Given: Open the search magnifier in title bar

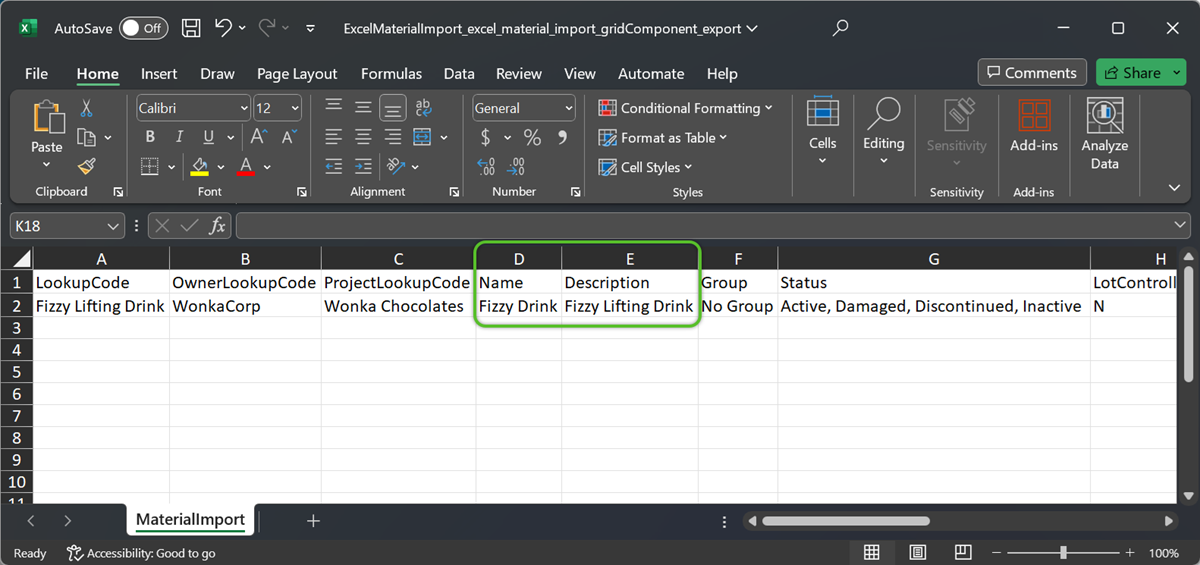Looking at the screenshot, I should 840,28.
